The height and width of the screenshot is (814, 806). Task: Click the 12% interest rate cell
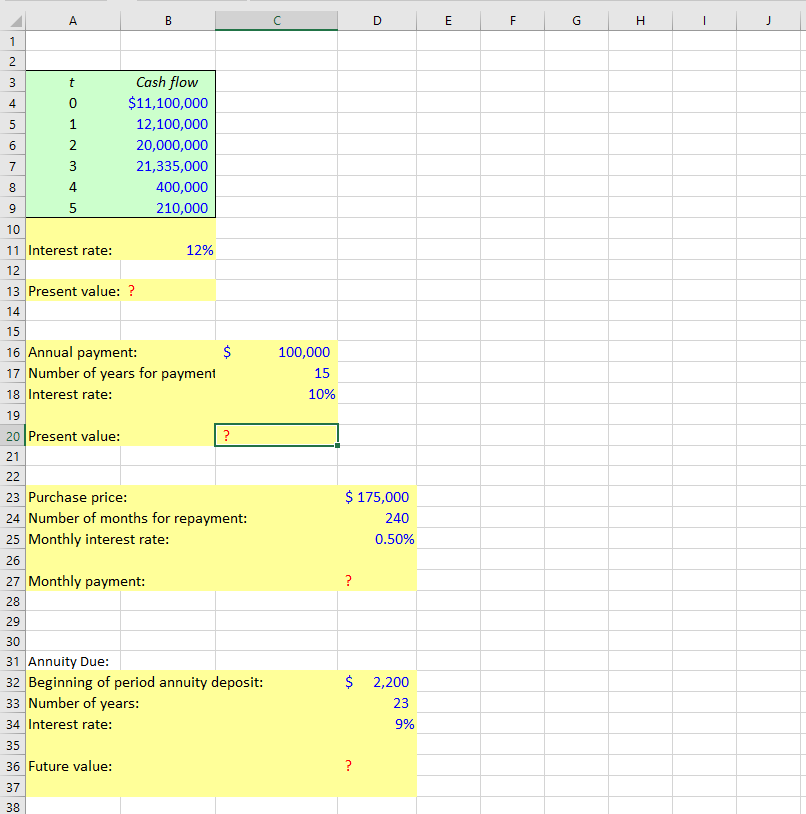point(168,250)
